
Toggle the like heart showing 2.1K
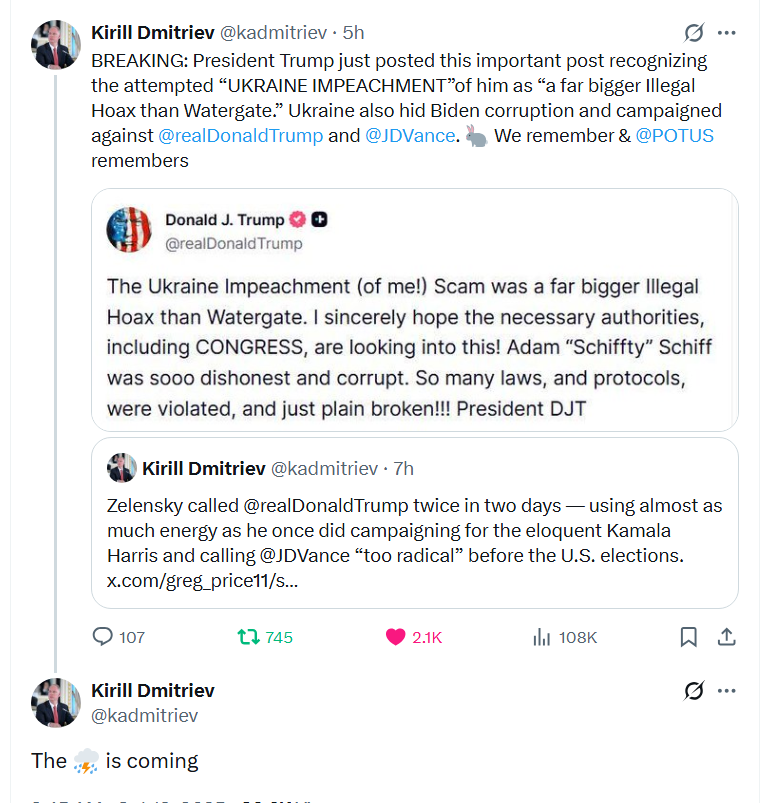(x=396, y=637)
